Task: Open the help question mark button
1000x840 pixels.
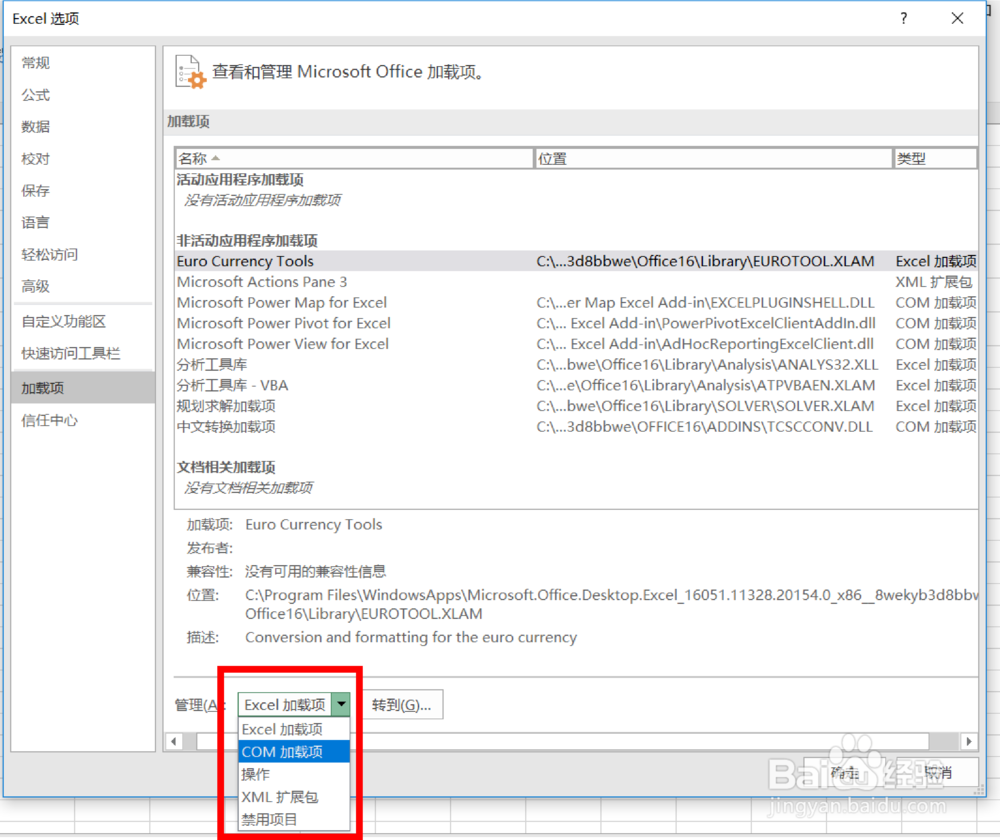Action: click(x=904, y=18)
